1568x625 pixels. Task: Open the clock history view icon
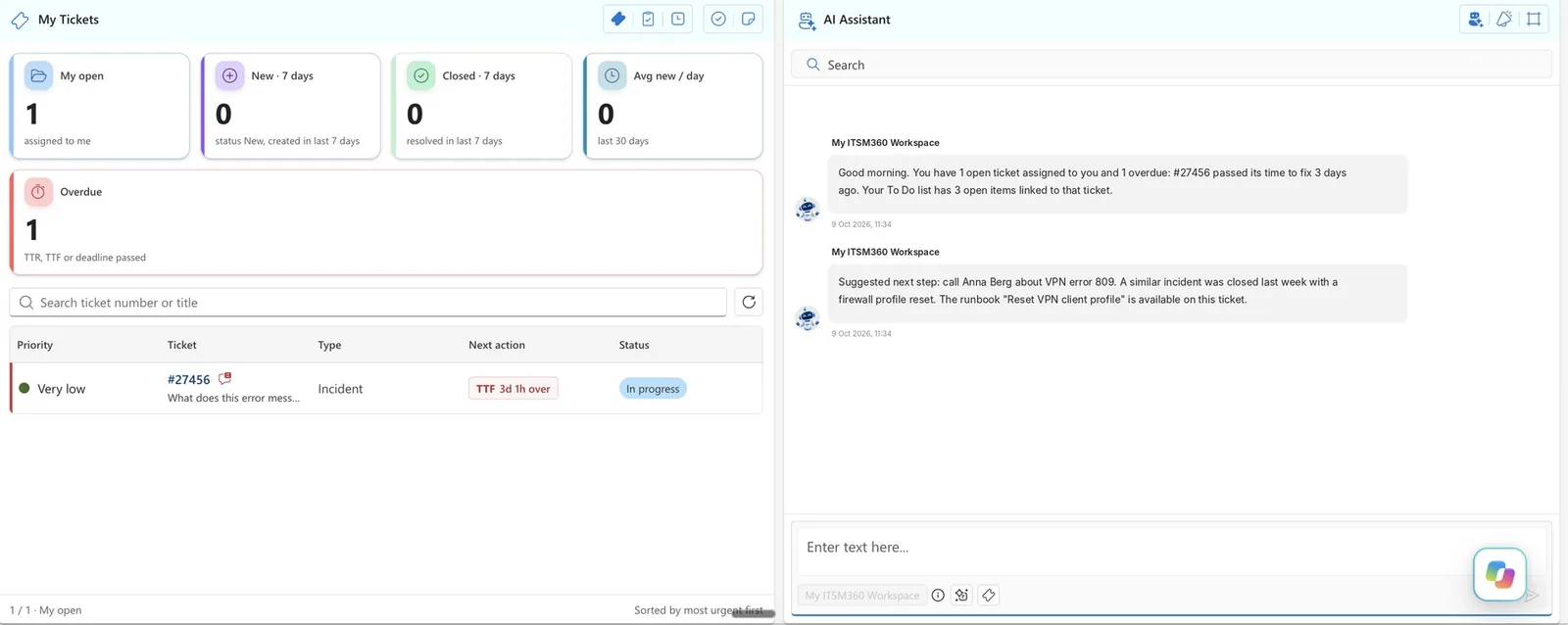pyautogui.click(x=677, y=19)
